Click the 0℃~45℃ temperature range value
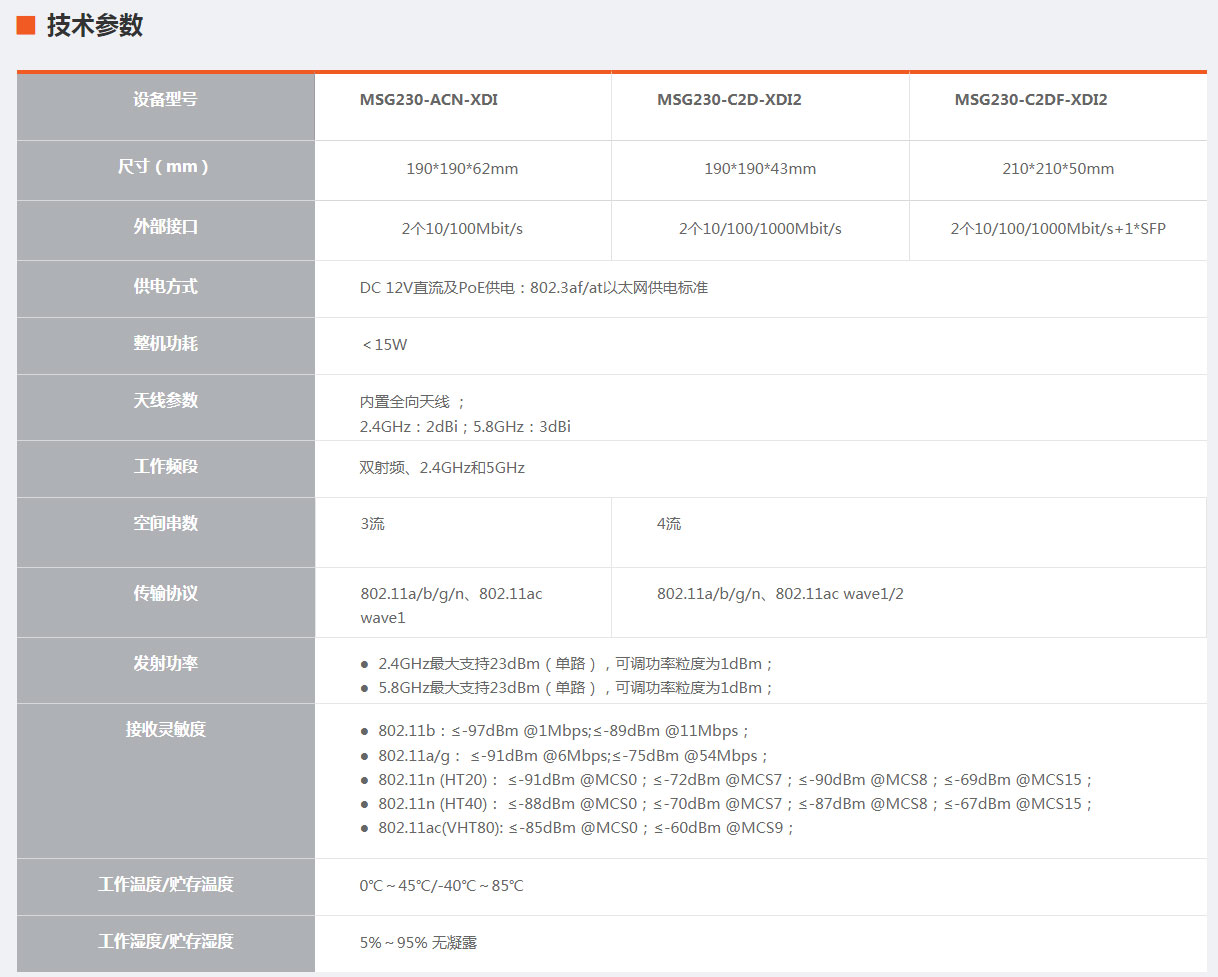 (441, 886)
